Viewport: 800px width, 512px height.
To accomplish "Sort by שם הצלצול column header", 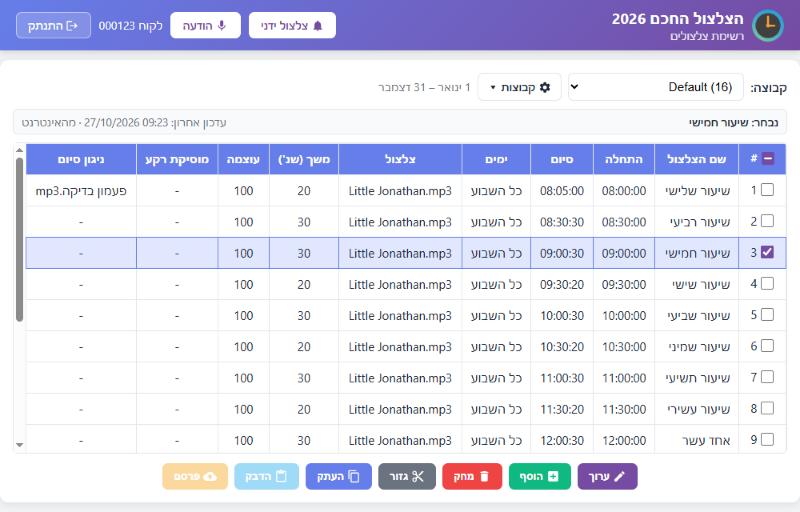I will tap(696, 159).
